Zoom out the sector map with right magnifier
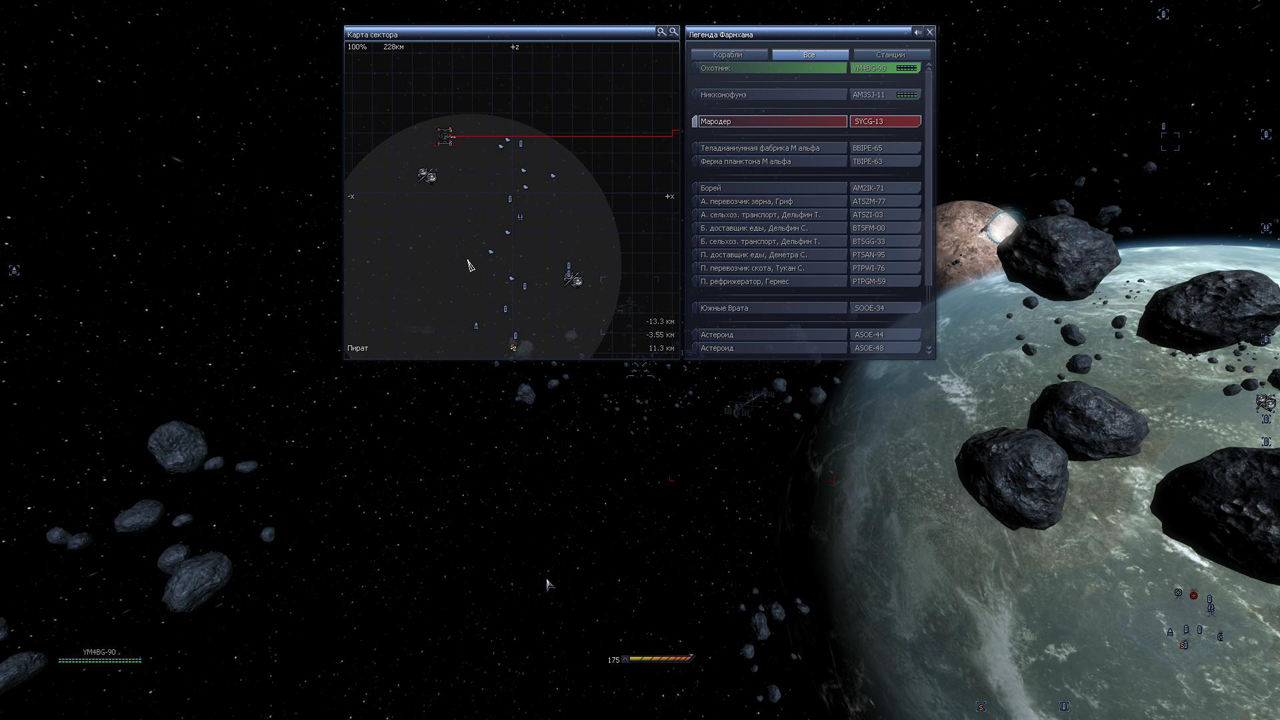 pyautogui.click(x=673, y=32)
